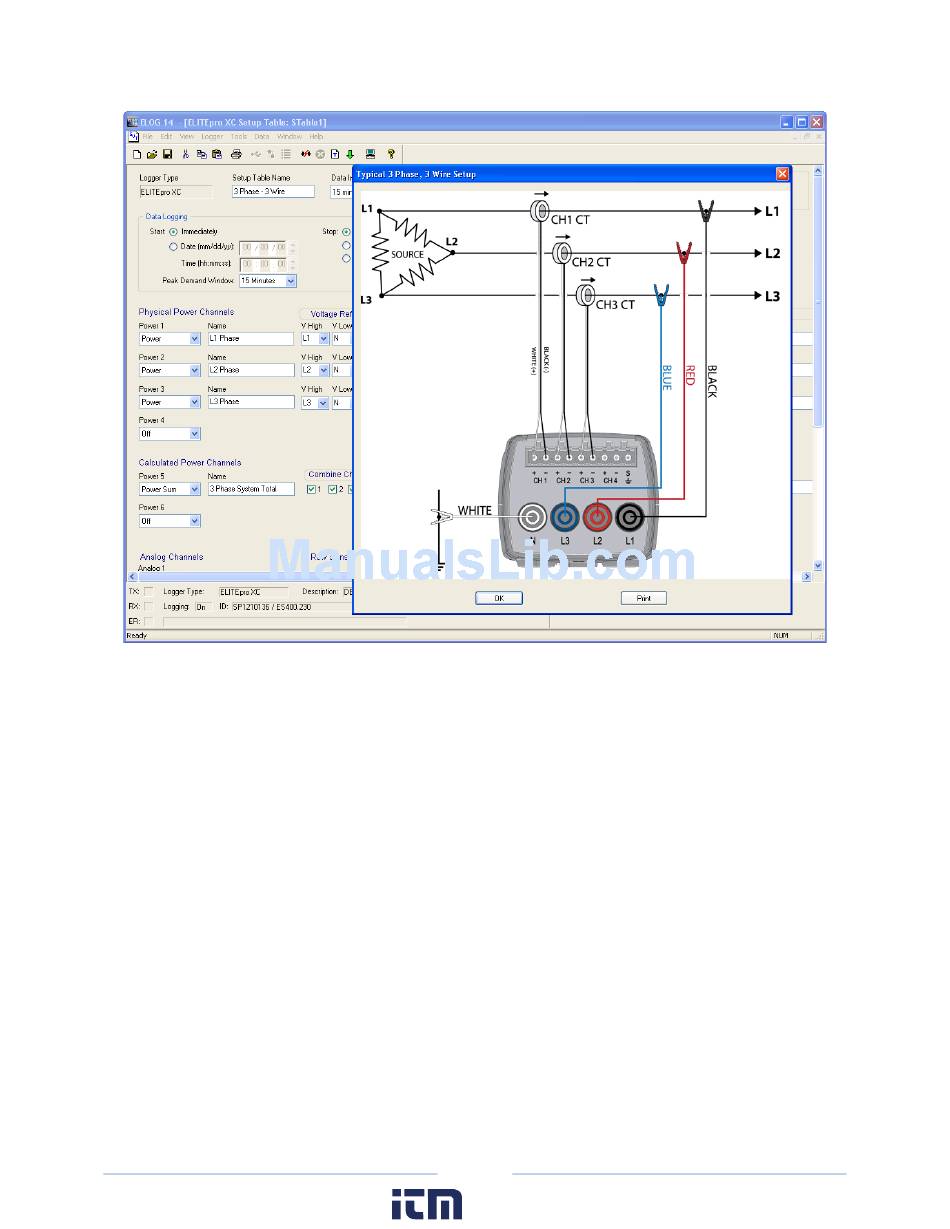Click the green download arrow icon
Image resolution: width=950 pixels, height=1229 pixels.
(350, 155)
